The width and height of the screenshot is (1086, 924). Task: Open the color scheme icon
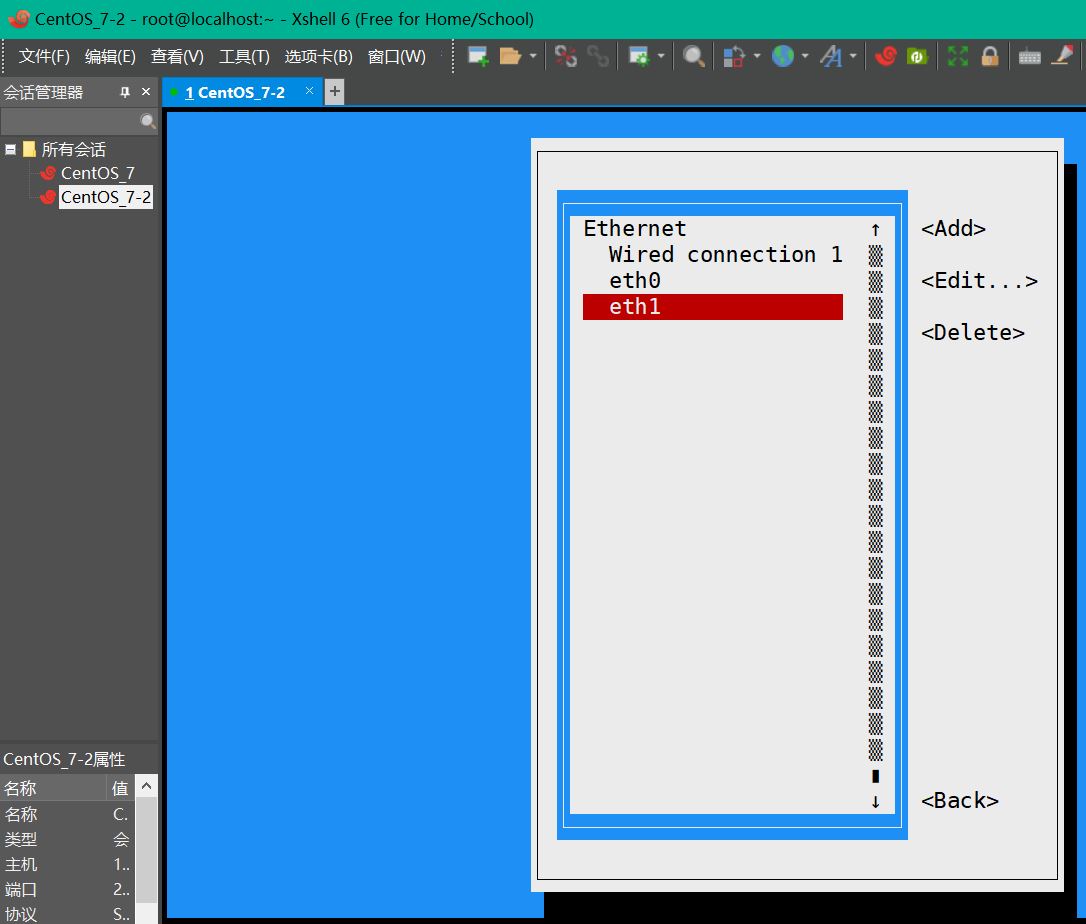(x=733, y=56)
